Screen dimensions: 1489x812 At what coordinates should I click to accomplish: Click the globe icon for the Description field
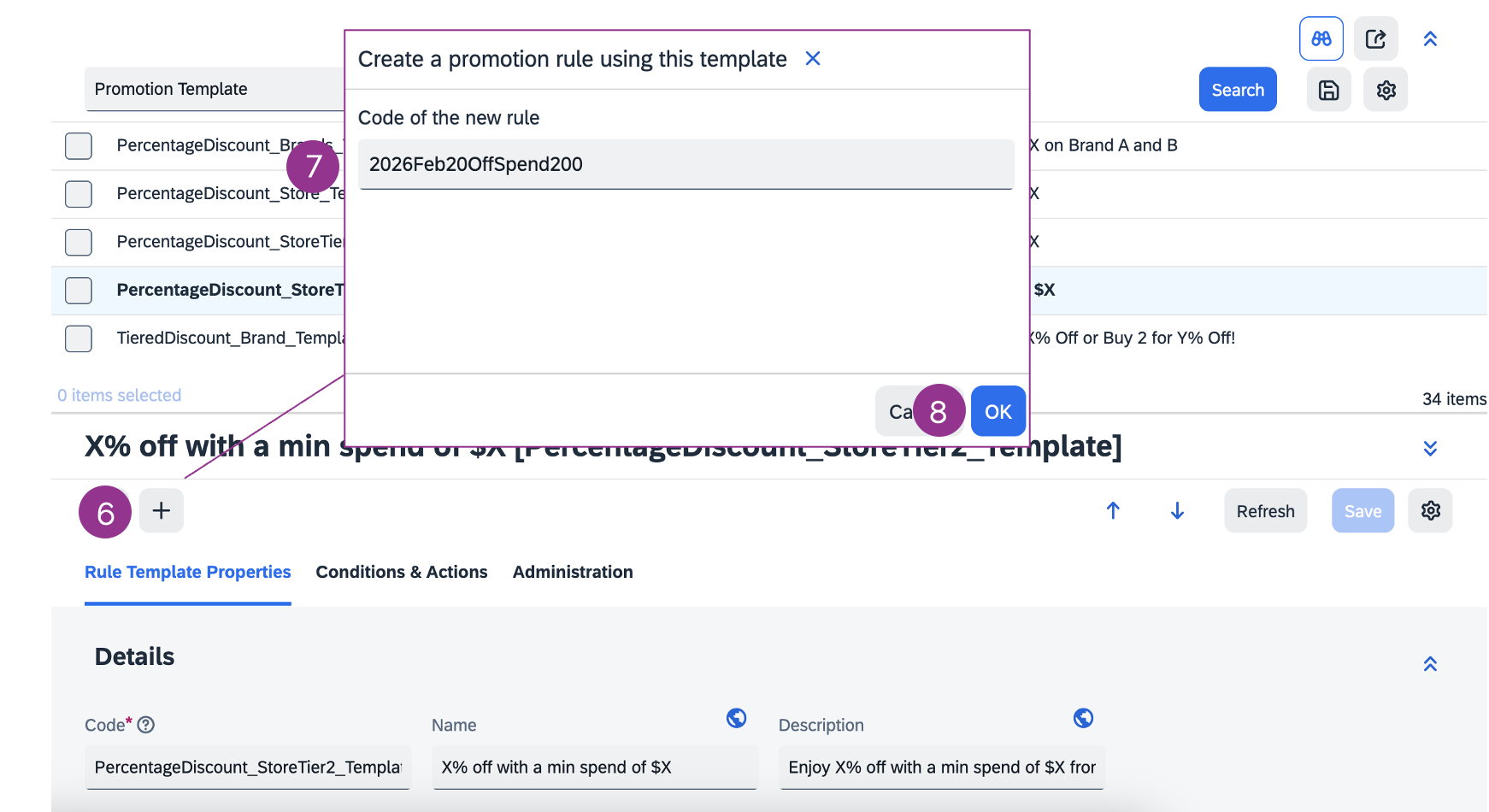[1083, 718]
